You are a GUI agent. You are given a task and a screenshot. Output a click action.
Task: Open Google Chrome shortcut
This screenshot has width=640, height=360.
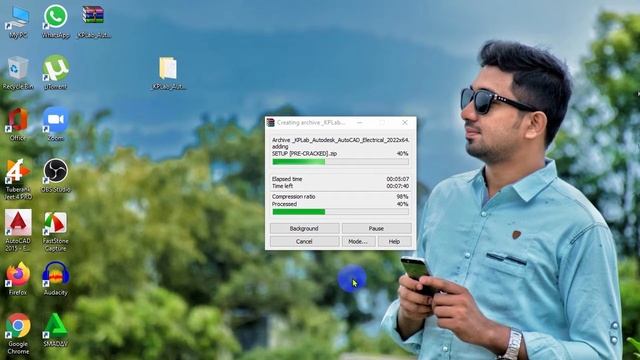[18, 333]
